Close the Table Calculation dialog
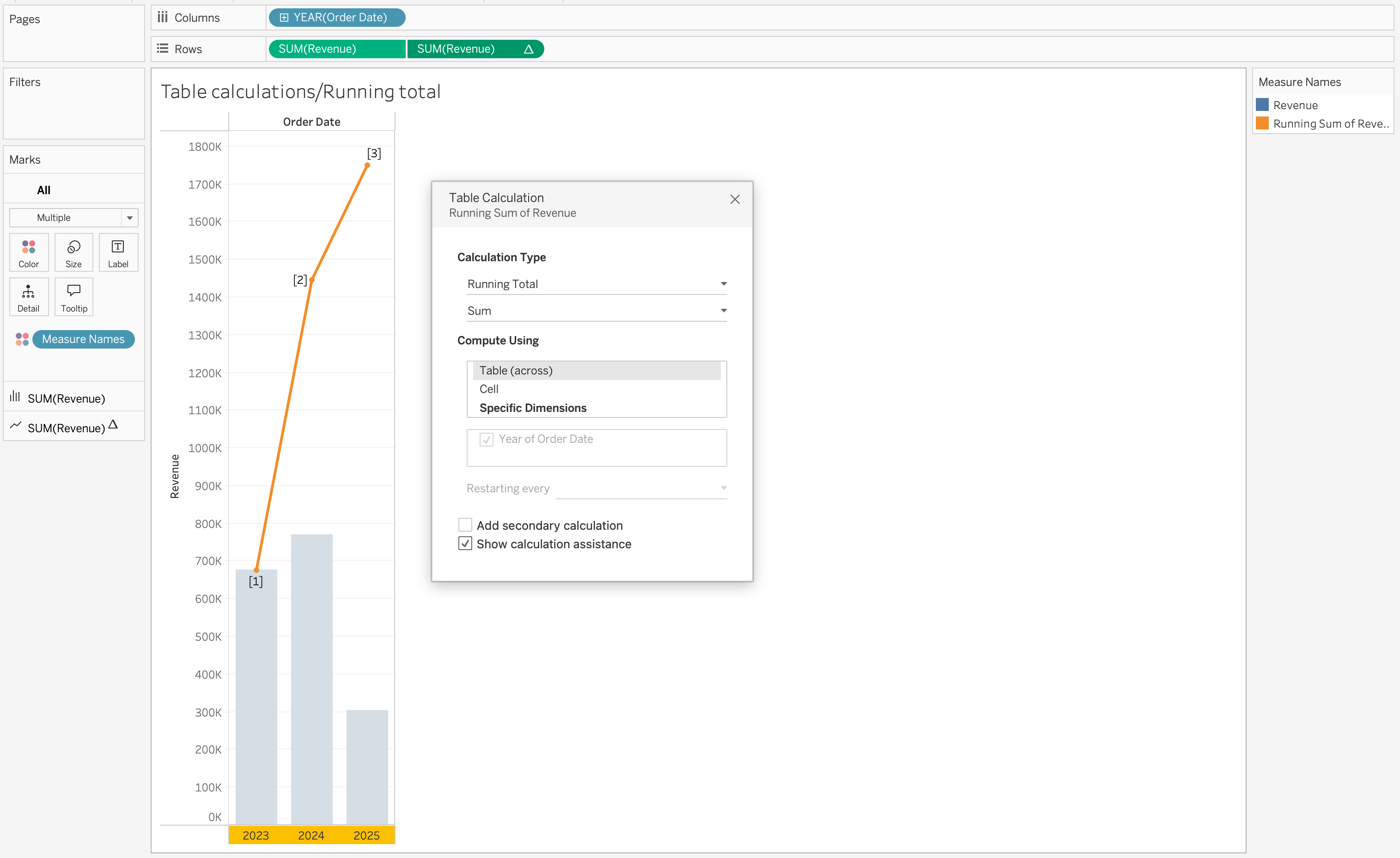Screen dimensions: 1400x858 735,199
